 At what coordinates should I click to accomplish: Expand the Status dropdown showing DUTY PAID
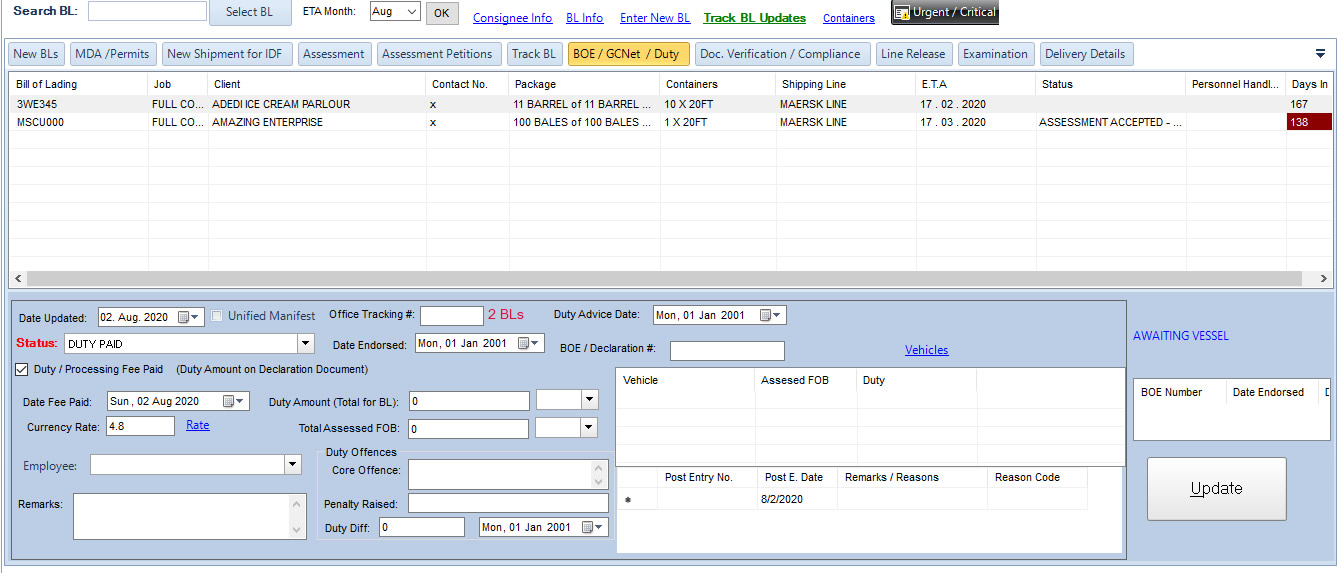[x=305, y=344]
